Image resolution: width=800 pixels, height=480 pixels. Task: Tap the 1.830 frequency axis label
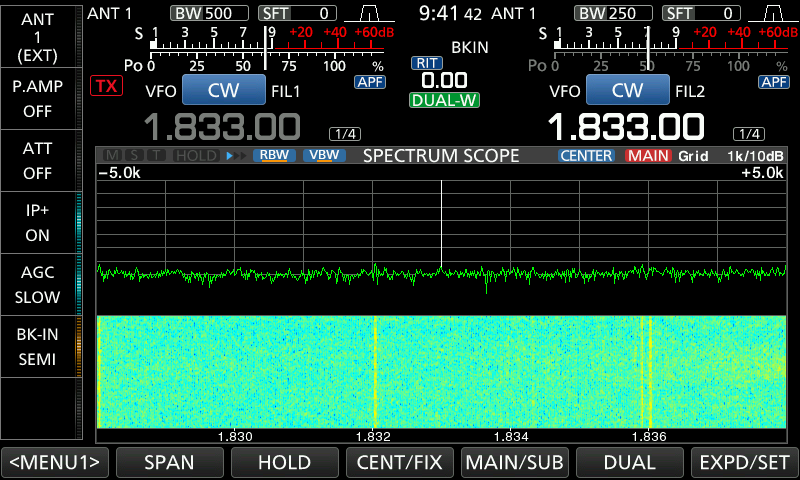coord(235,437)
